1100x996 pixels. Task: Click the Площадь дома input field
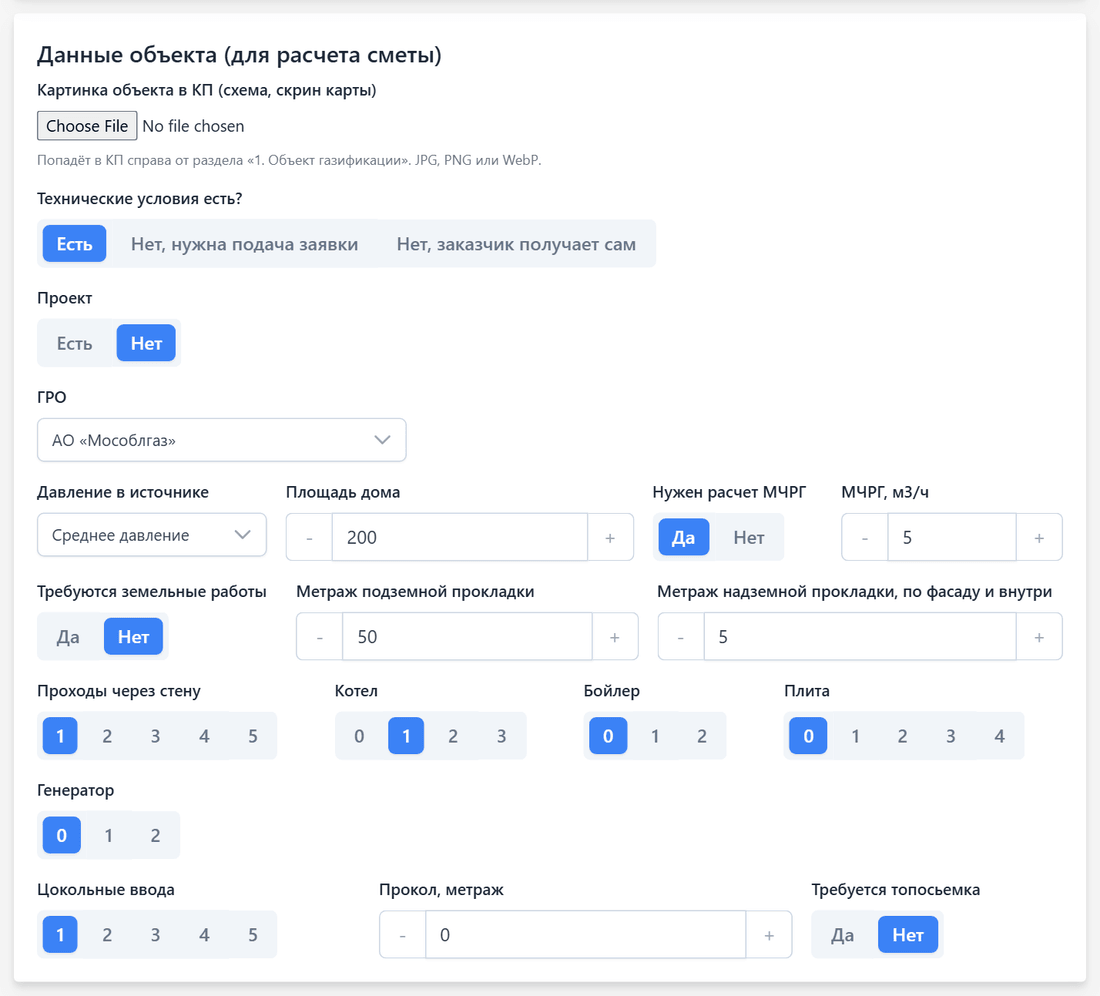click(x=460, y=537)
